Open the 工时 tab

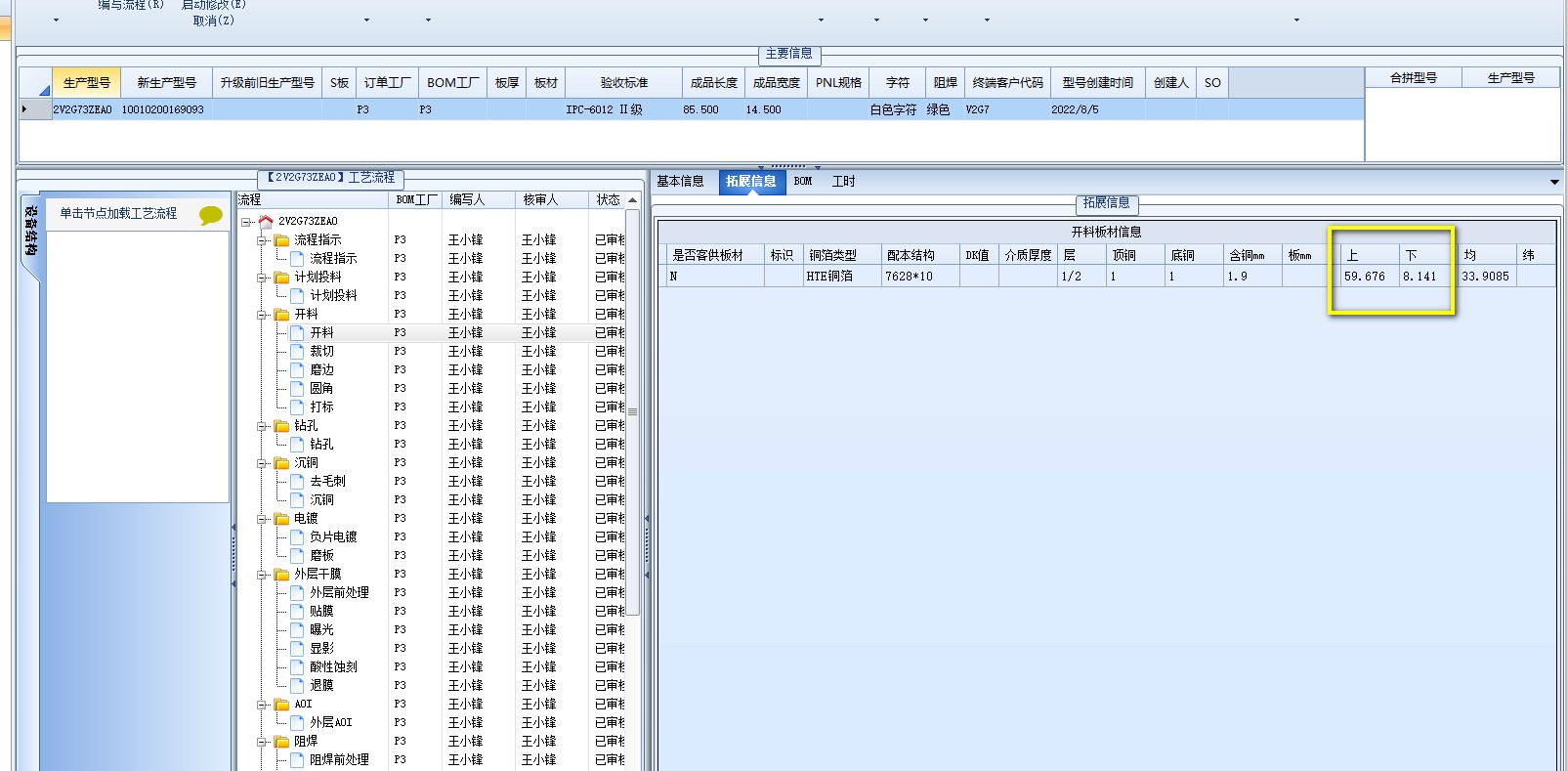click(843, 181)
